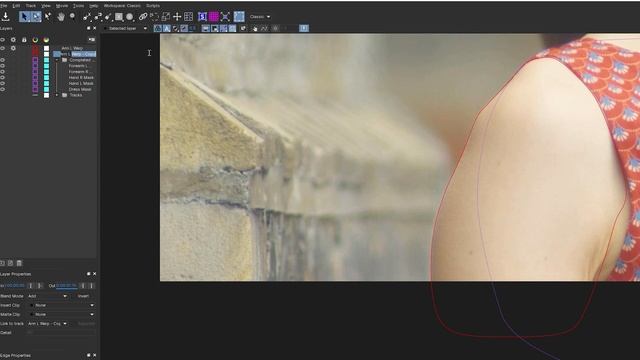Toggle the gear cog for Arm L Warp
The height and width of the screenshot is (360, 640).
(x=13, y=48)
